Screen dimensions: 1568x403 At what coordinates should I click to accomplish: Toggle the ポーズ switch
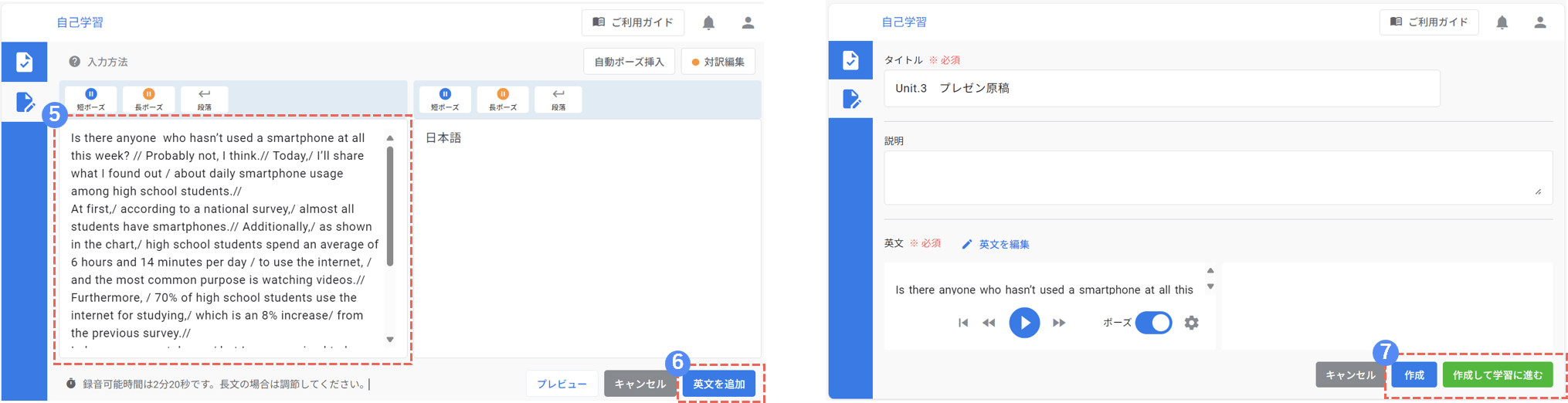(1153, 323)
